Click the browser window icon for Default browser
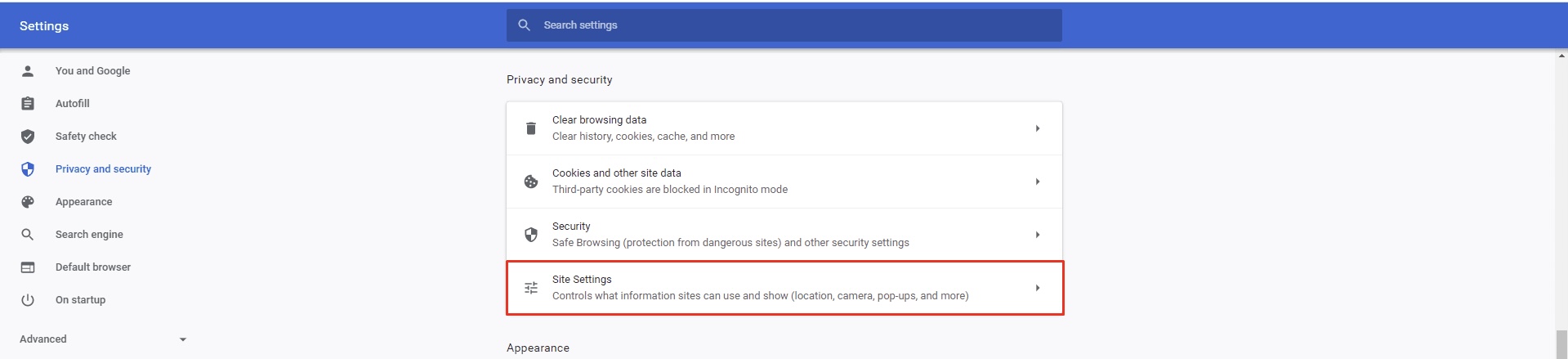Image resolution: width=1568 pixels, height=359 pixels. coord(28,267)
